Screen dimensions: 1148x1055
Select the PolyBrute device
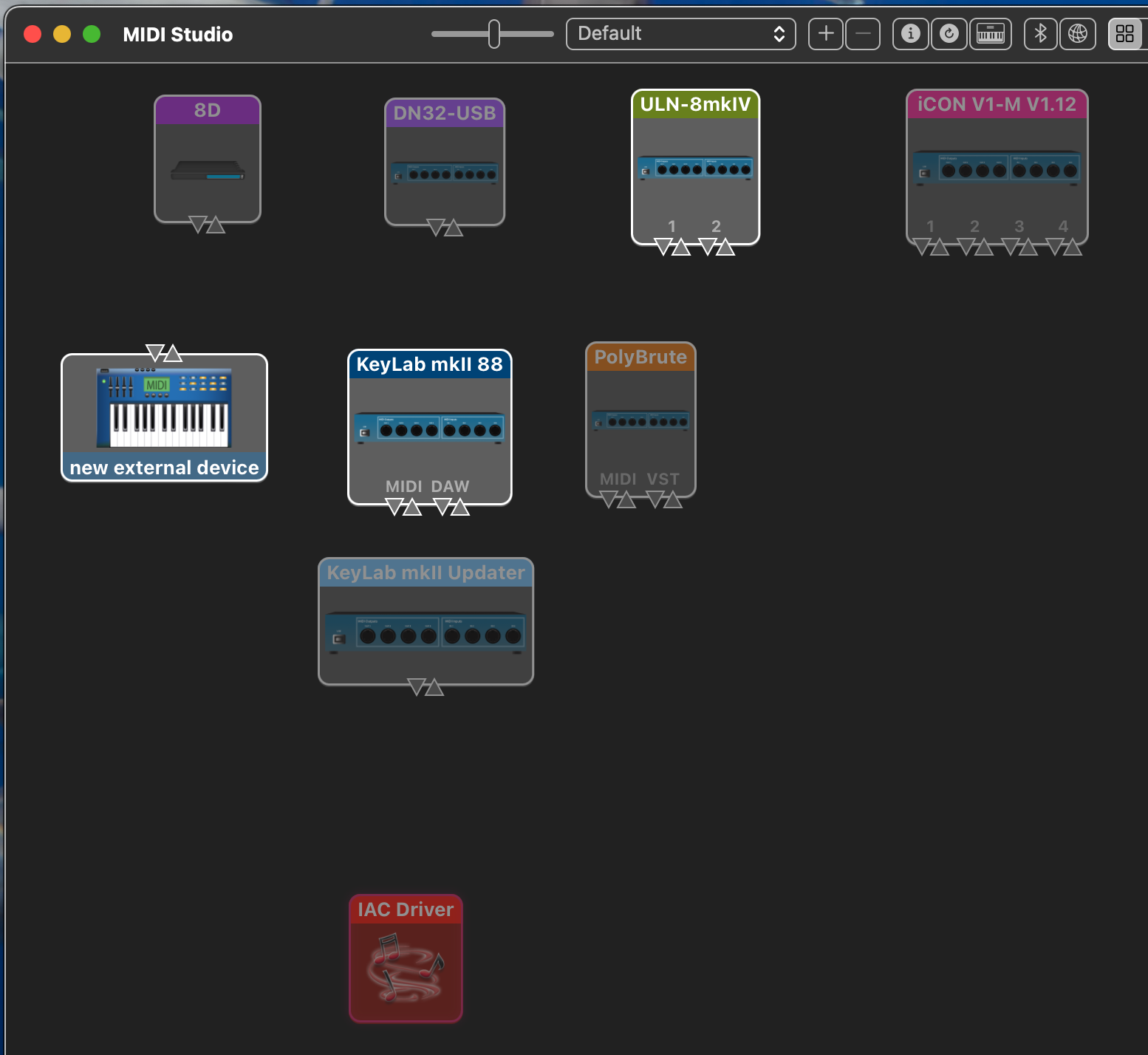click(x=640, y=420)
